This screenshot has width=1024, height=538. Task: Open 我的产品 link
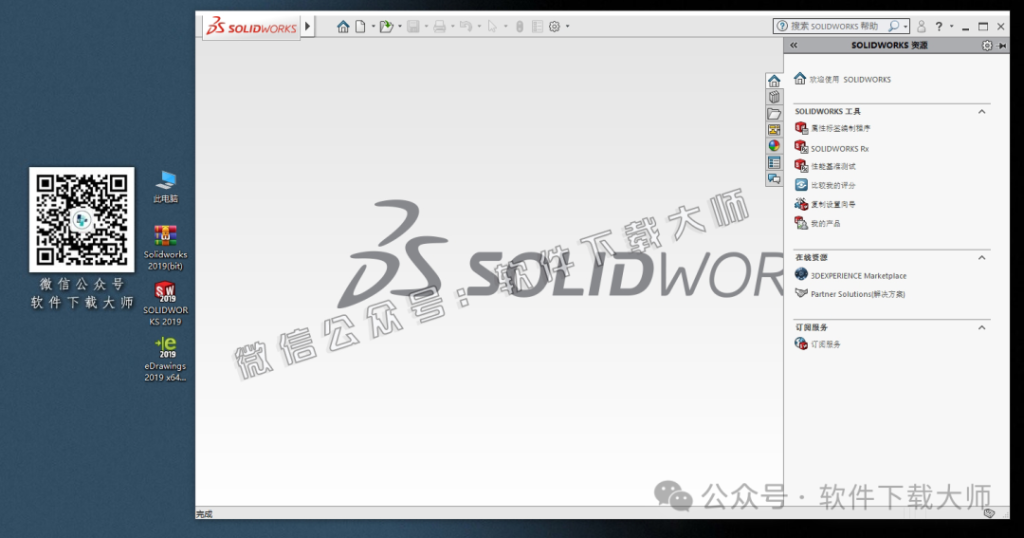tap(825, 223)
